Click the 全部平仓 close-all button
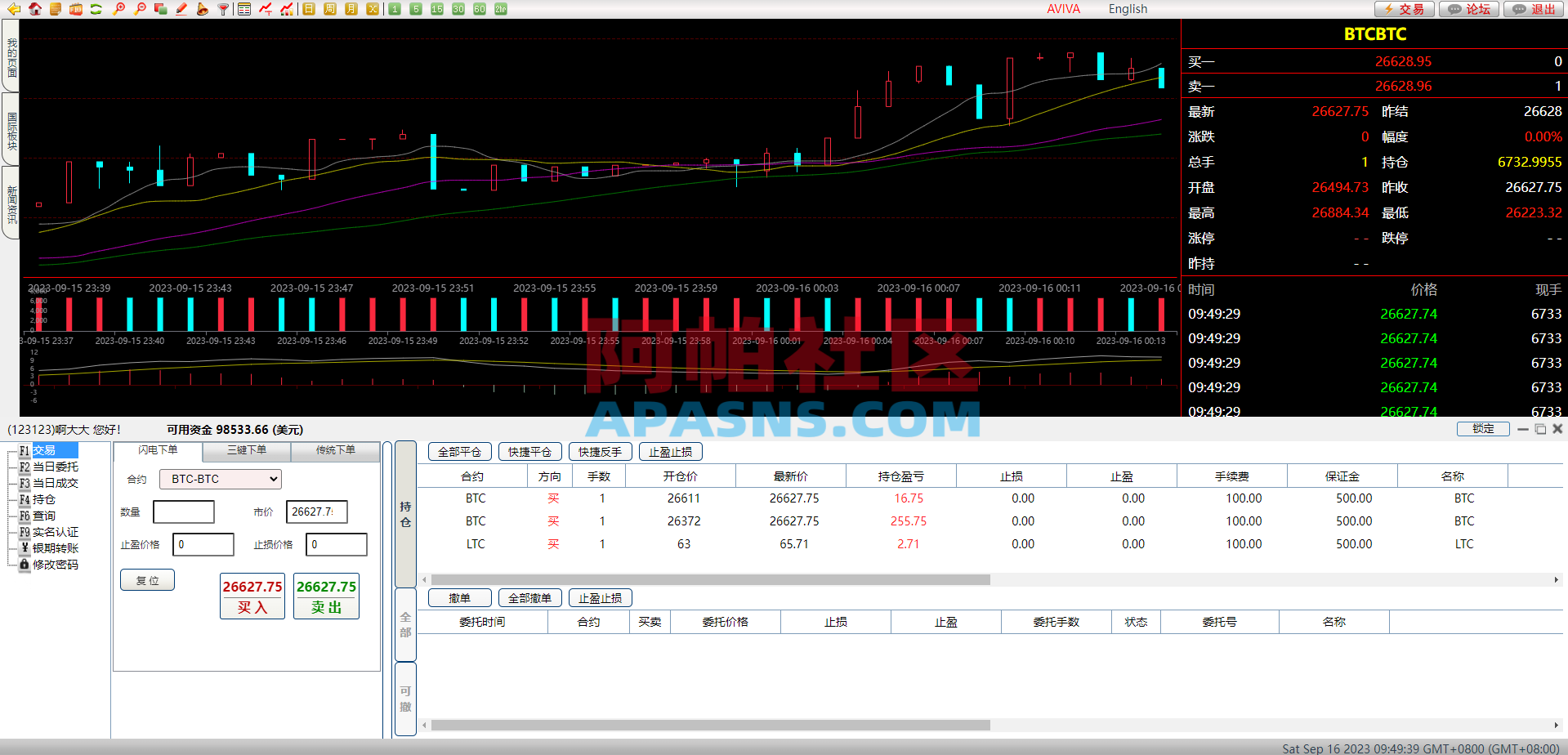1568x755 pixels. [458, 451]
